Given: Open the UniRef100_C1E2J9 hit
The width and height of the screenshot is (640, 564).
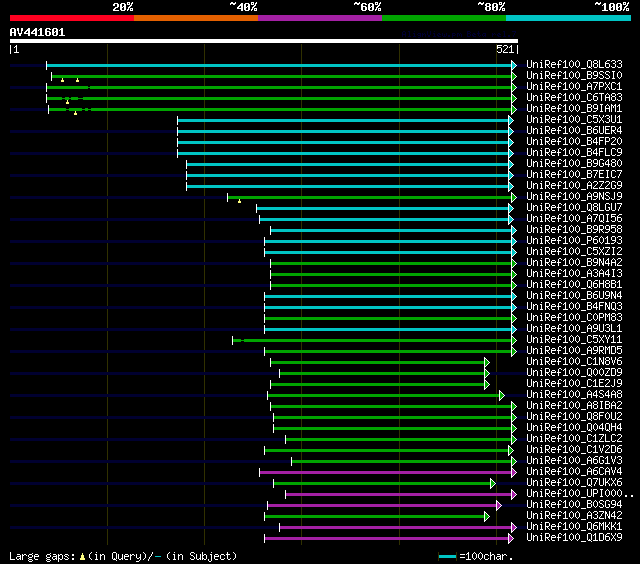Looking at the screenshot, I should click(x=574, y=384).
